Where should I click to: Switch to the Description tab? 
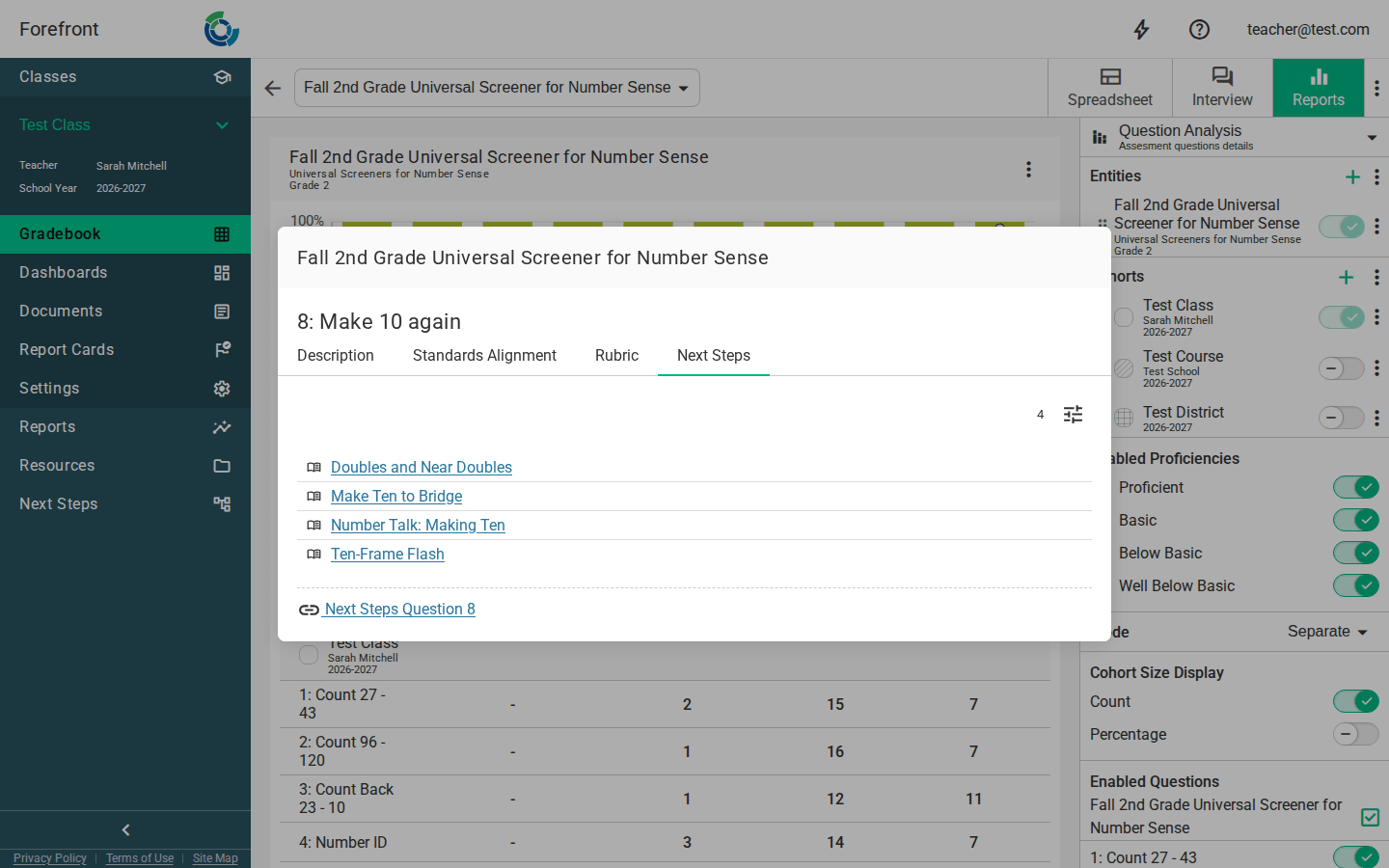pyautogui.click(x=336, y=356)
